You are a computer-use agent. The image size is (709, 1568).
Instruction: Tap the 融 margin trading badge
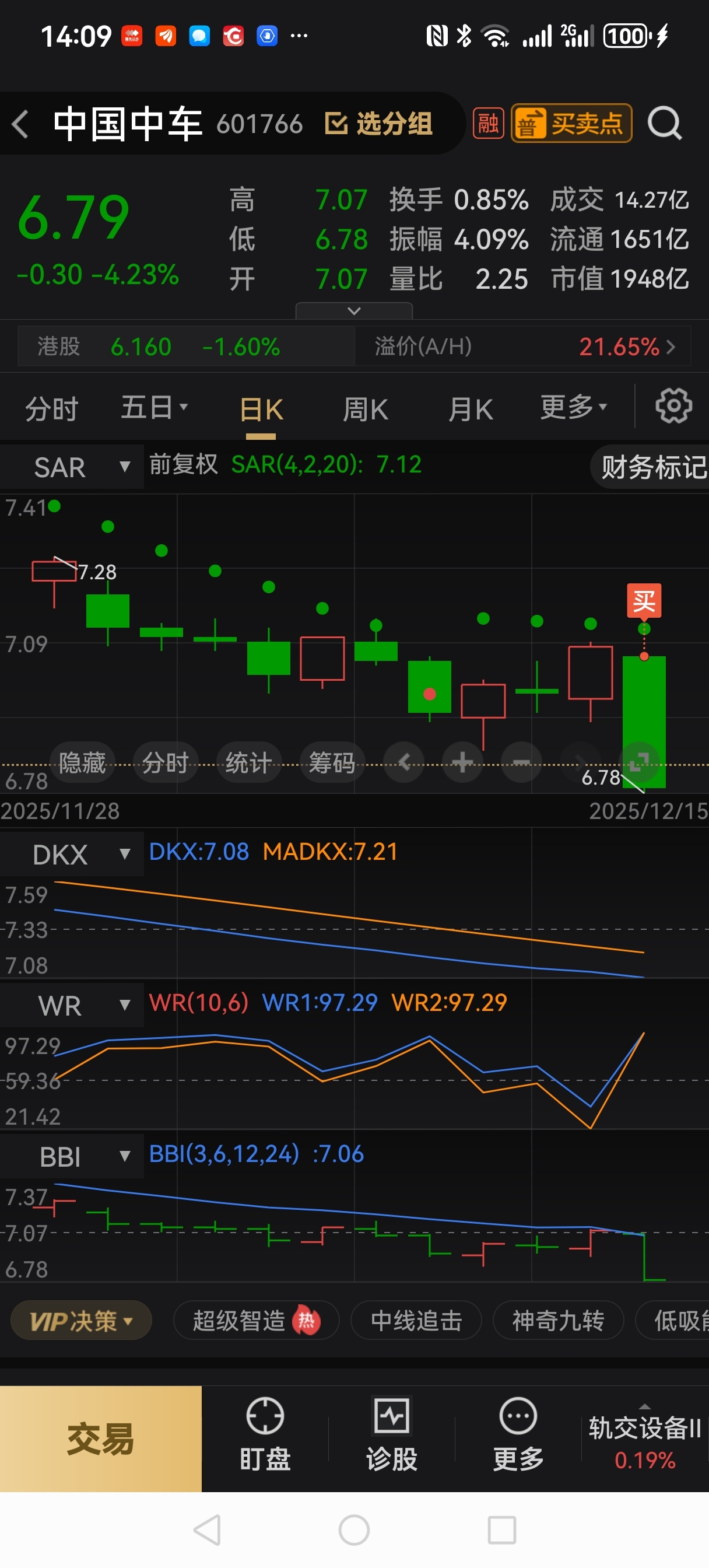point(488,124)
